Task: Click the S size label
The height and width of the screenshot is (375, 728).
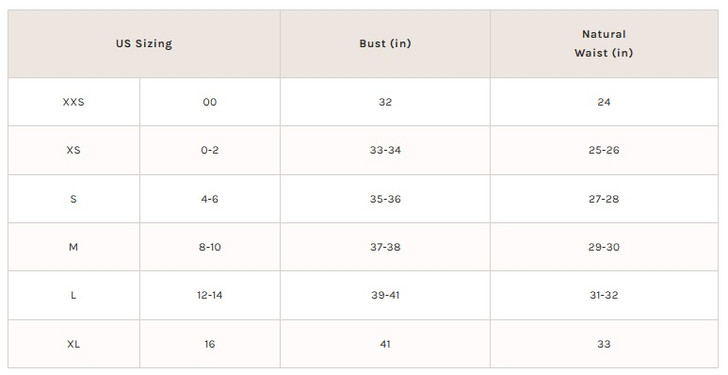Action: pos(73,199)
